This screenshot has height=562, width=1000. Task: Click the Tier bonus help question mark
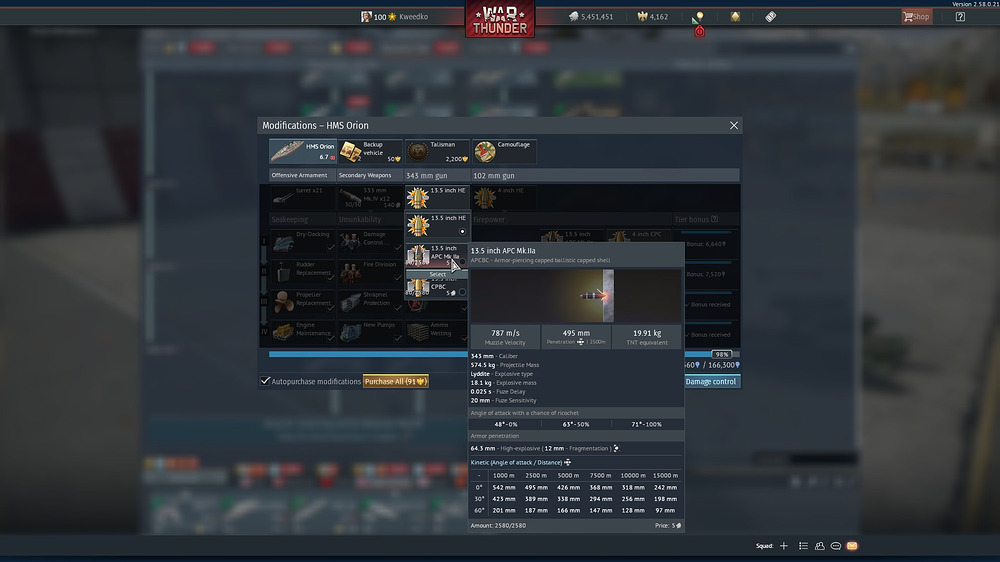click(714, 219)
